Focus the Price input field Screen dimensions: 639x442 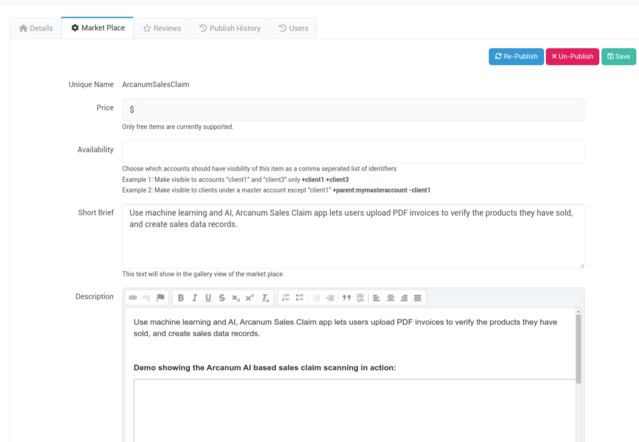pos(363,110)
